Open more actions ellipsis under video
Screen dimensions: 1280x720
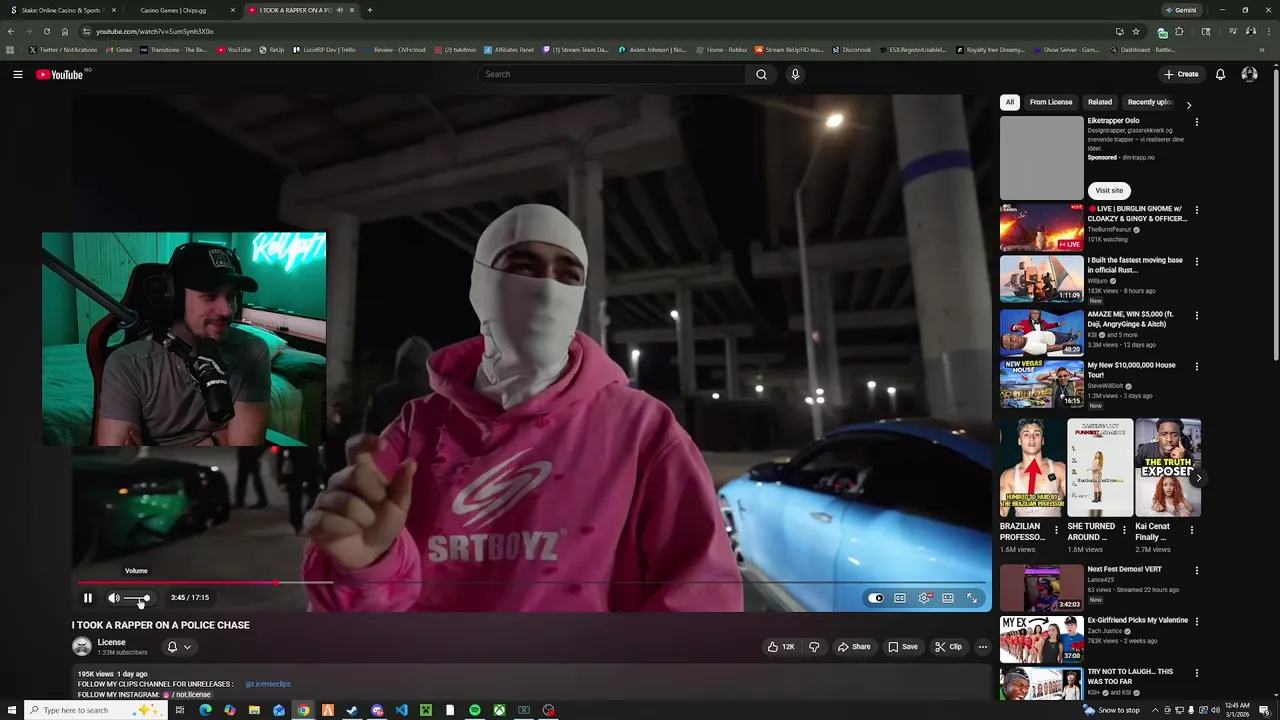[983, 647]
